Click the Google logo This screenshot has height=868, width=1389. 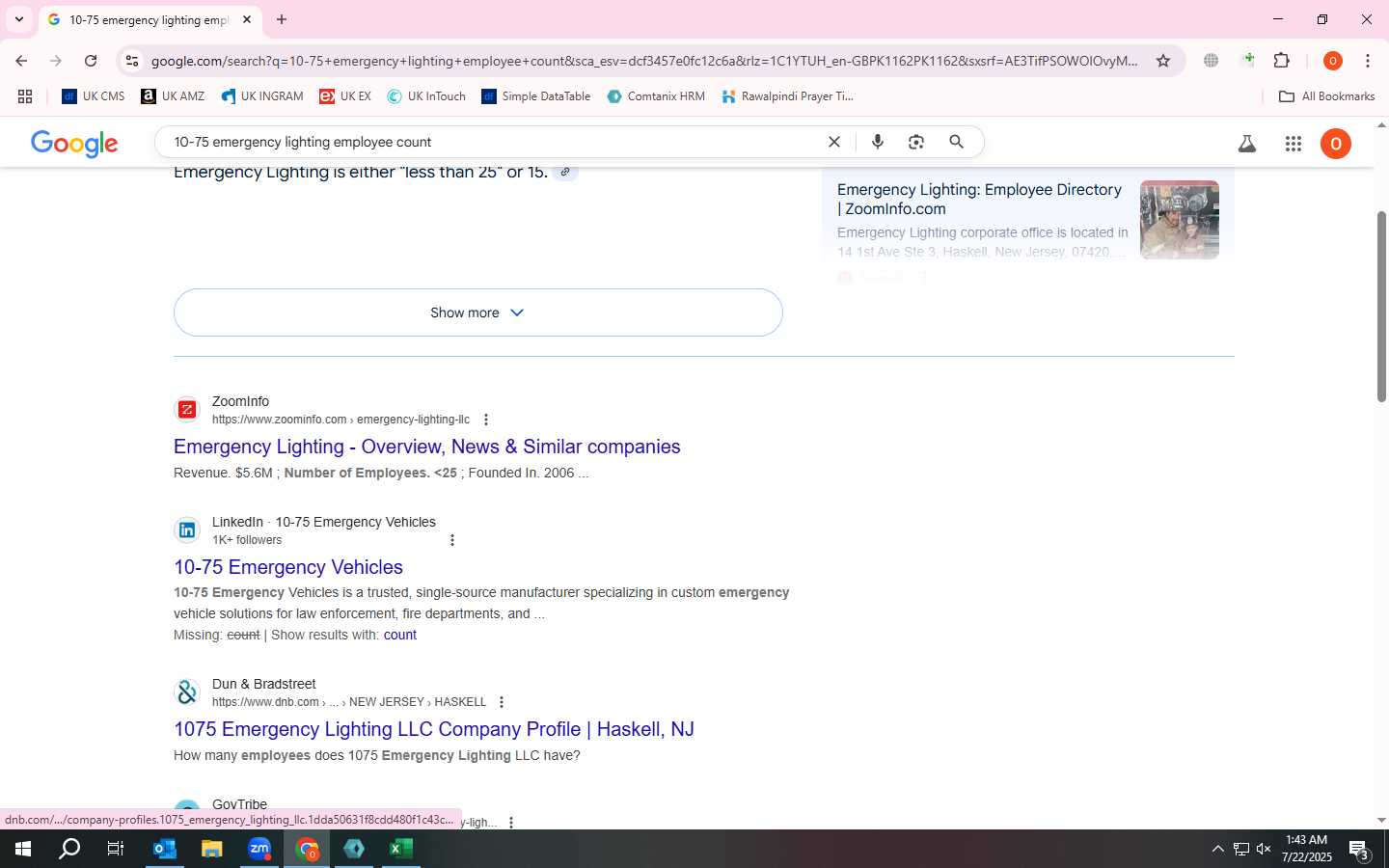(x=74, y=144)
